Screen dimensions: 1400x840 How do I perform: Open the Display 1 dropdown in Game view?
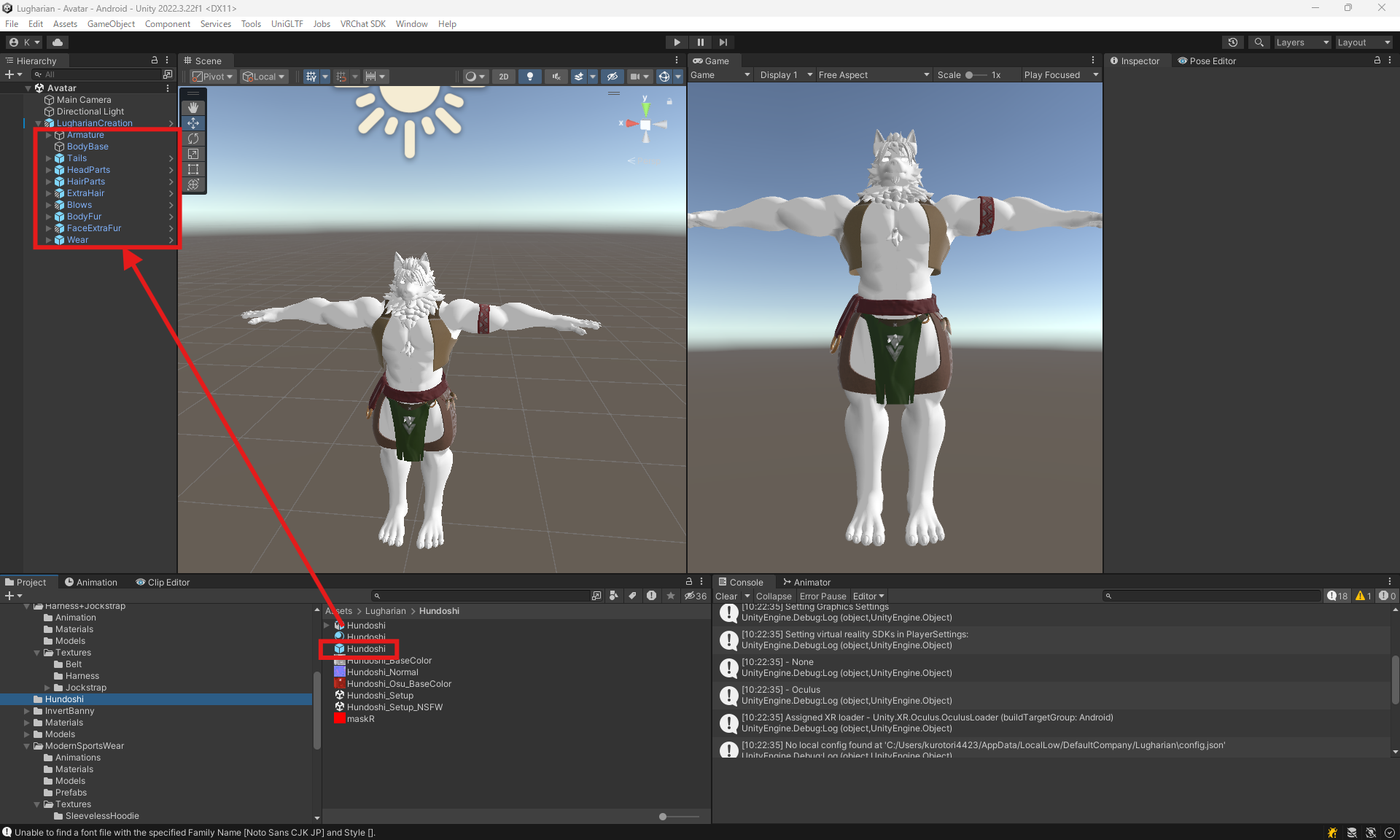click(x=786, y=75)
